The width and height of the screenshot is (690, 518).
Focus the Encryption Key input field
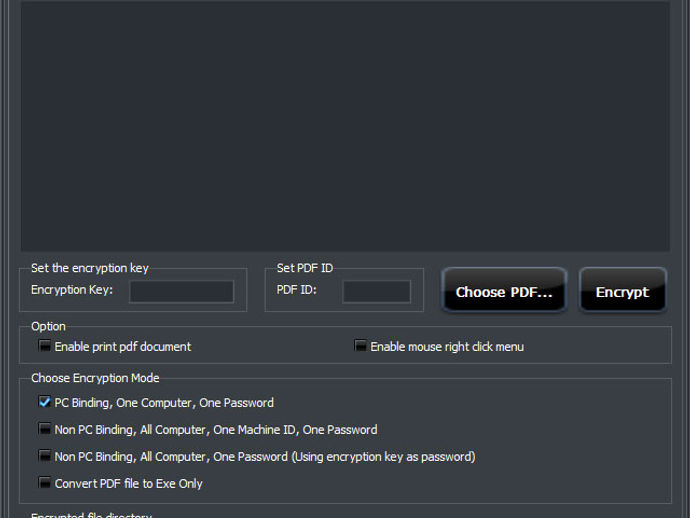(x=181, y=291)
